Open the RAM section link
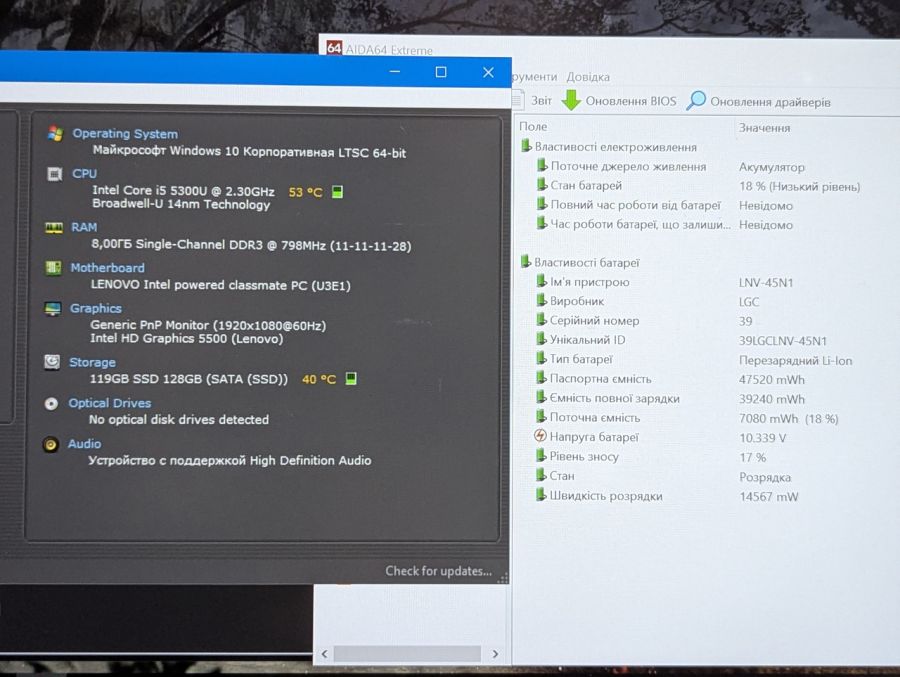This screenshot has height=677, width=900. click(84, 227)
